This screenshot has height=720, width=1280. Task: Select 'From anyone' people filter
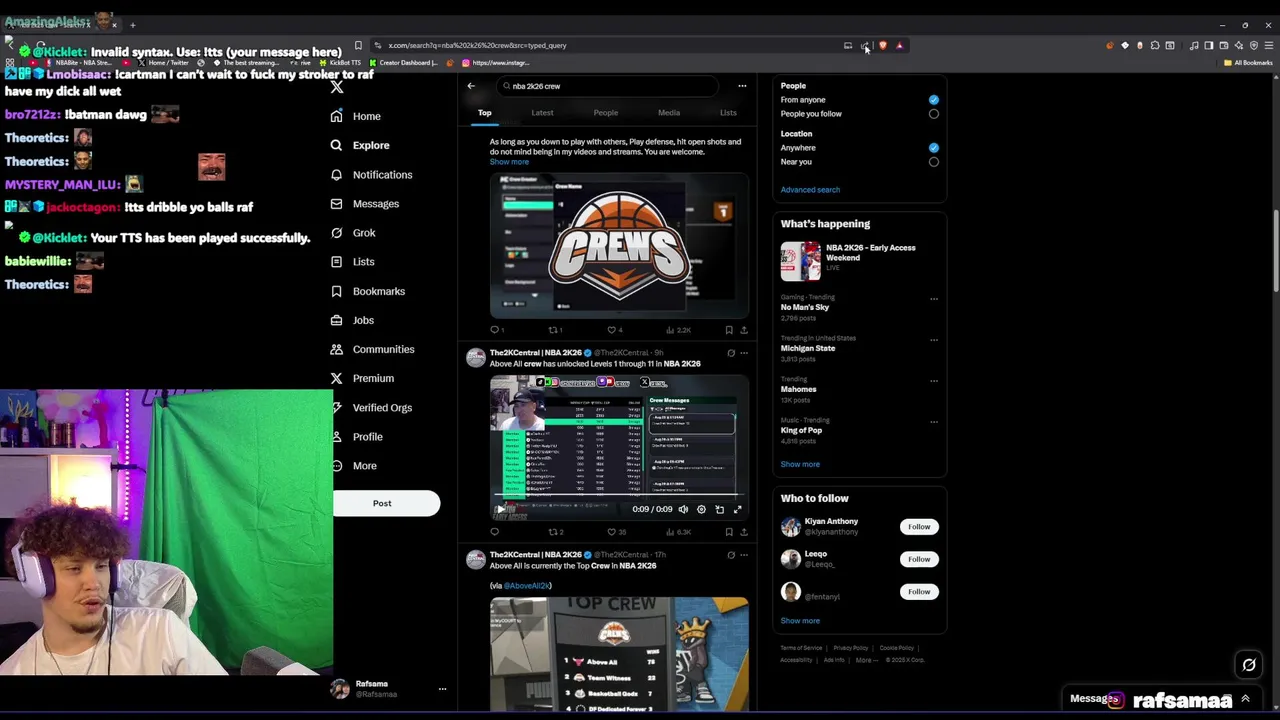(x=934, y=100)
